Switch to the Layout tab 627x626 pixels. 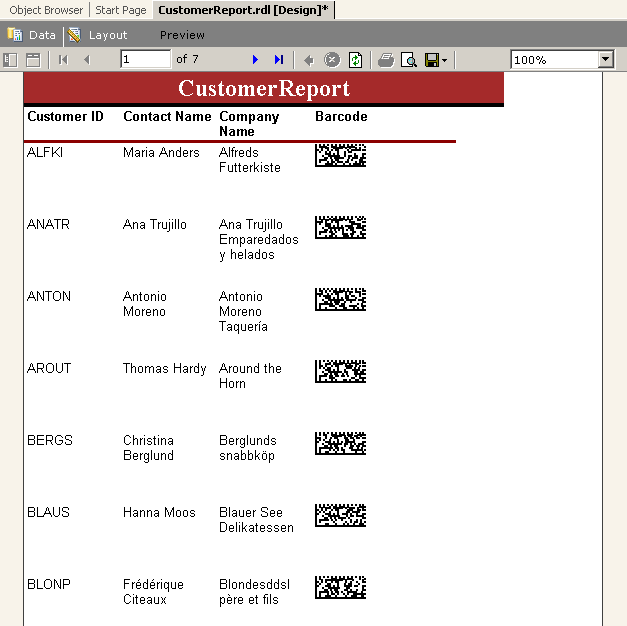(98, 35)
